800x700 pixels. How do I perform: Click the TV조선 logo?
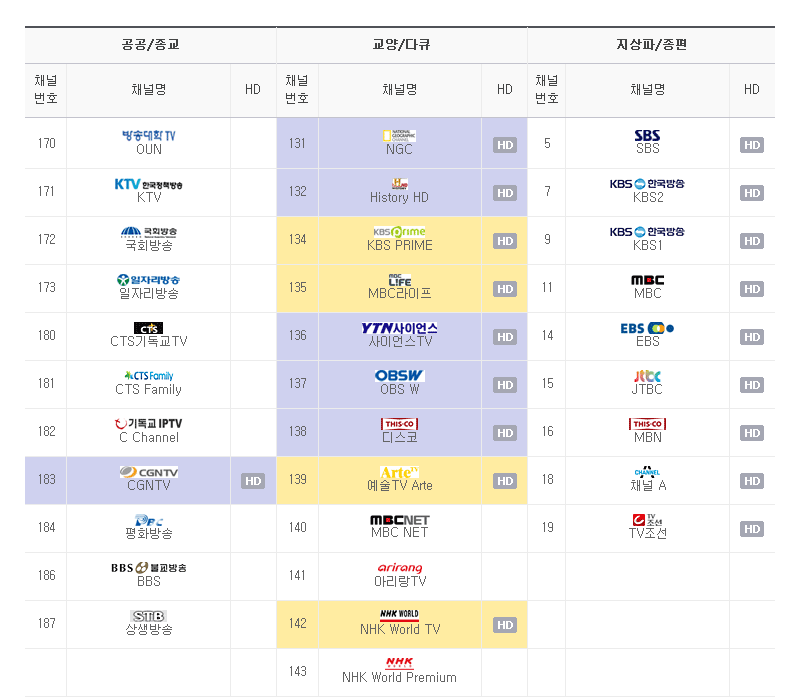[647, 520]
